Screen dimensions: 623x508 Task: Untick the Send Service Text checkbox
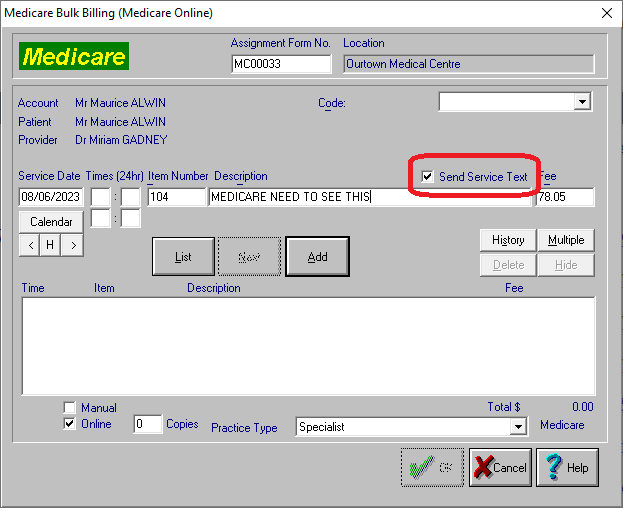tap(428, 176)
